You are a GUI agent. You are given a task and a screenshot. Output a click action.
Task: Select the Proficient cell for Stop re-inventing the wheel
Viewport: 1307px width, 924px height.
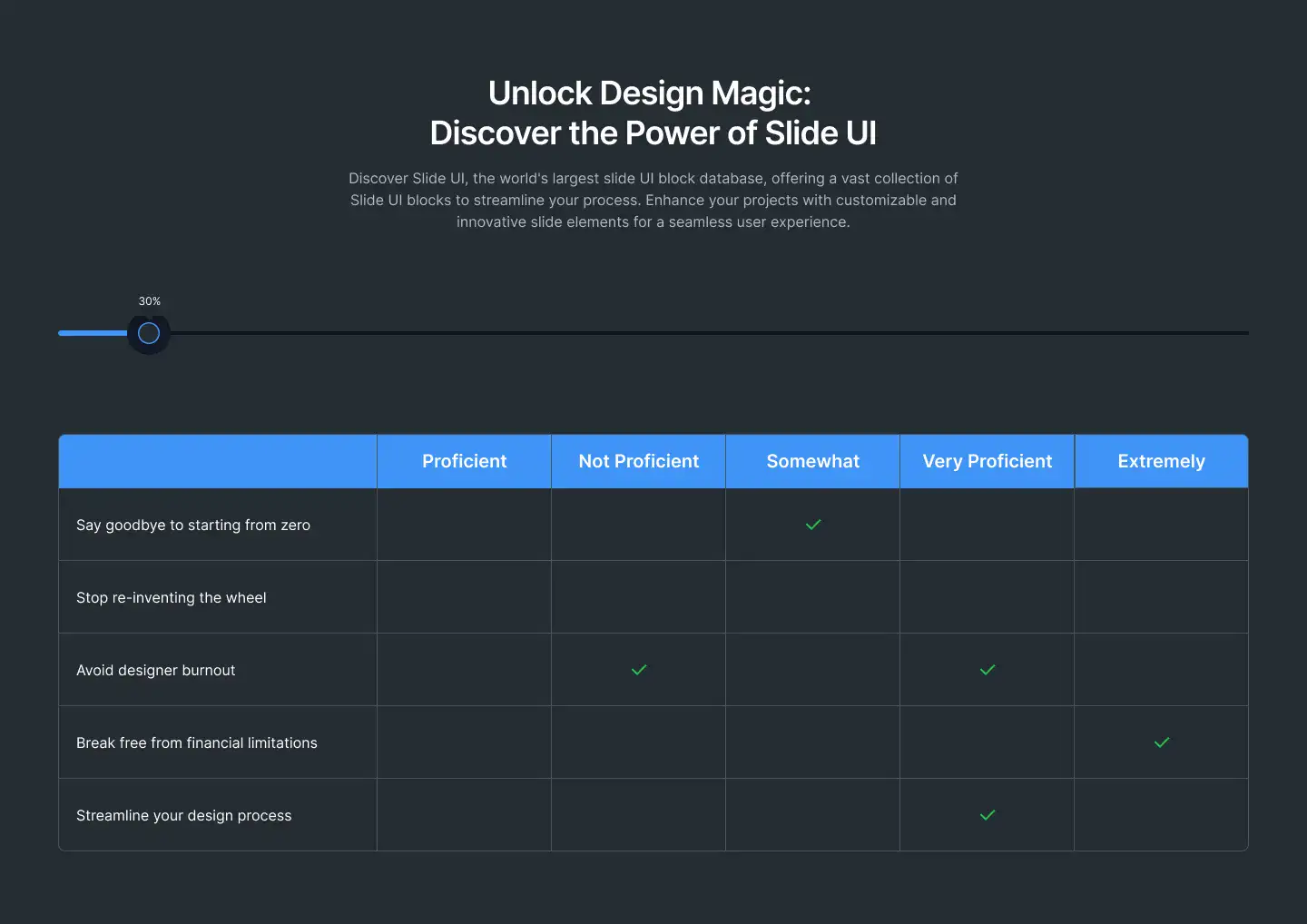pyautogui.click(x=465, y=597)
